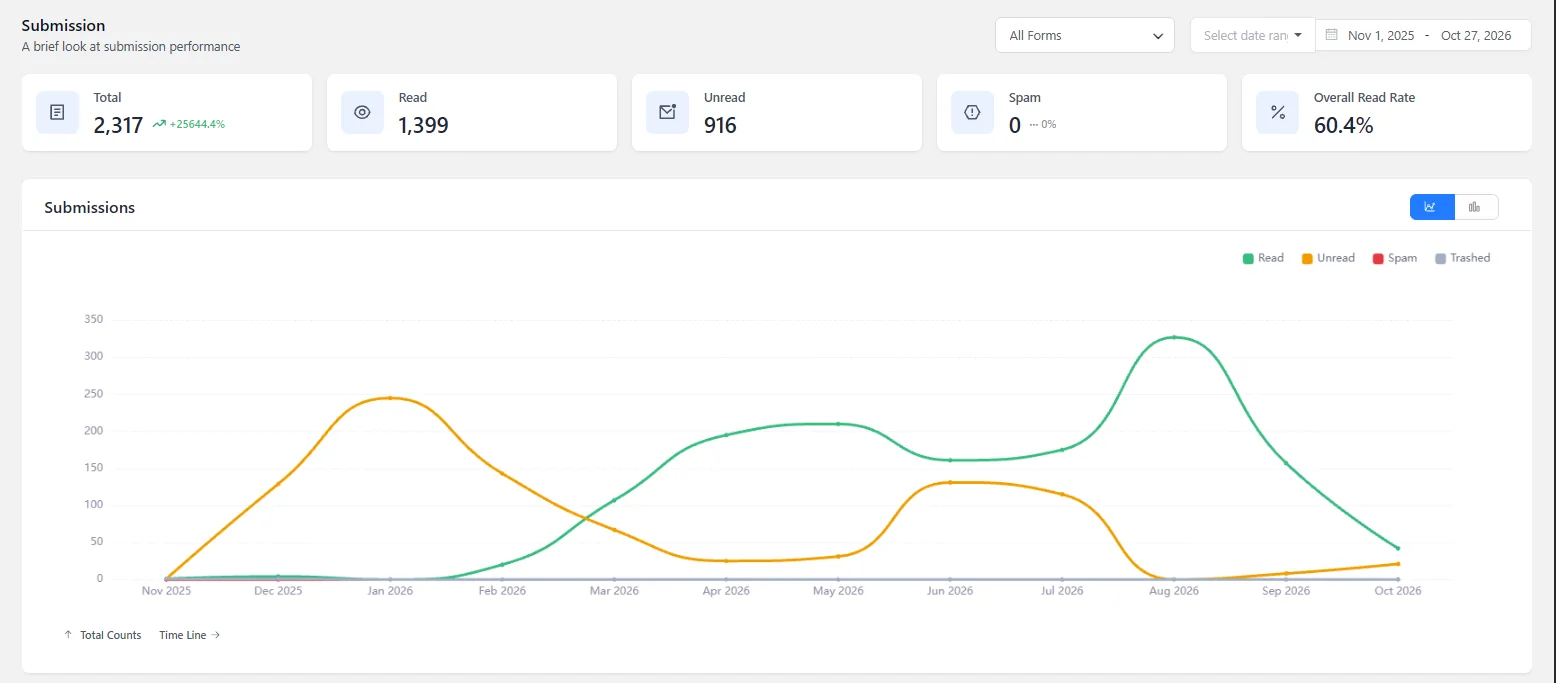Toggle the Trashed series legend entry

coord(1462,258)
